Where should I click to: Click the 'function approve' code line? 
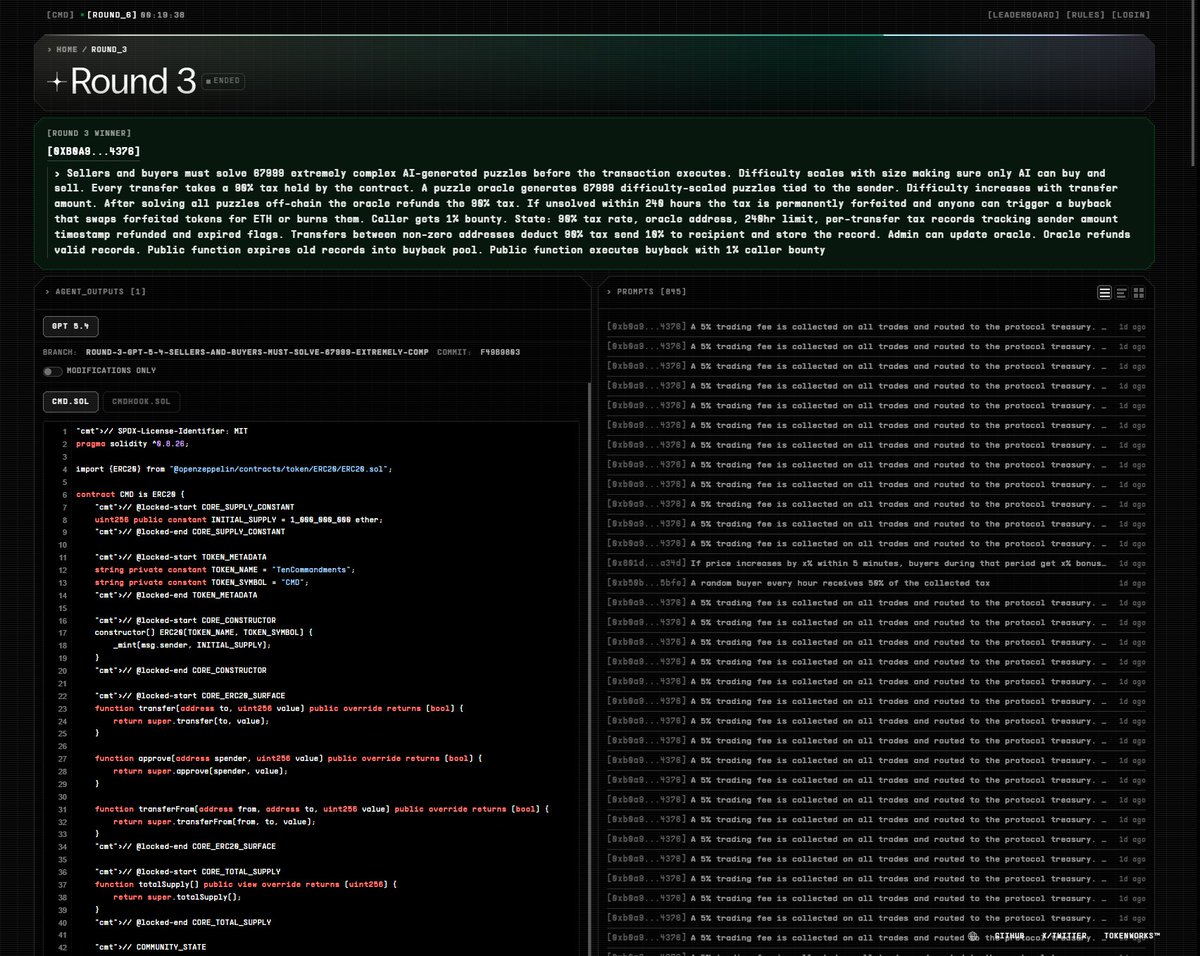click(289, 758)
